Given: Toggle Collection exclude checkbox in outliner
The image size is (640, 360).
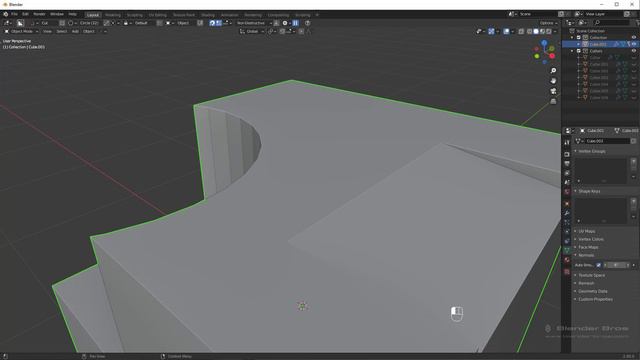Looking at the screenshot, I should [578, 38].
